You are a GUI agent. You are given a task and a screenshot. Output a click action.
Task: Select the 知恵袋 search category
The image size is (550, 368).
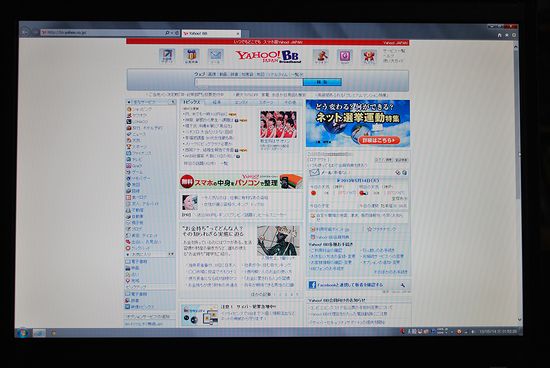(247, 74)
